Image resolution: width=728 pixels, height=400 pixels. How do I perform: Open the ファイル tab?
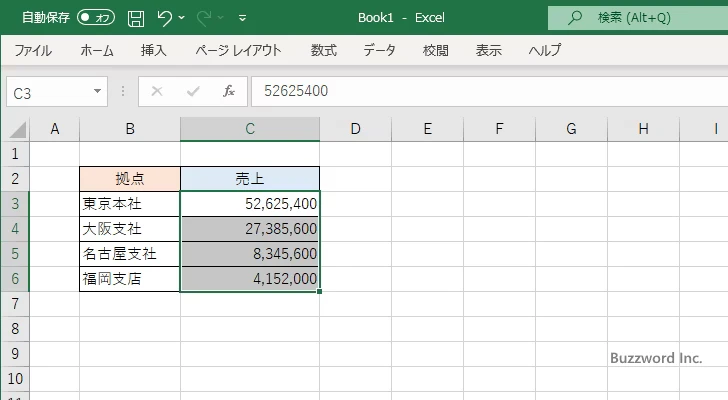(x=33, y=50)
